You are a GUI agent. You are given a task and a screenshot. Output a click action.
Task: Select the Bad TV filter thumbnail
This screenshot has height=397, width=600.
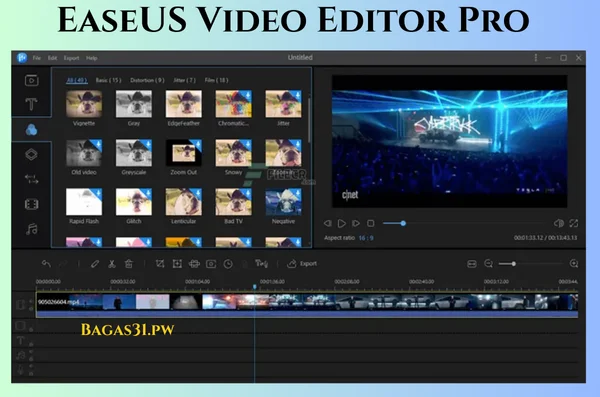coord(233,202)
